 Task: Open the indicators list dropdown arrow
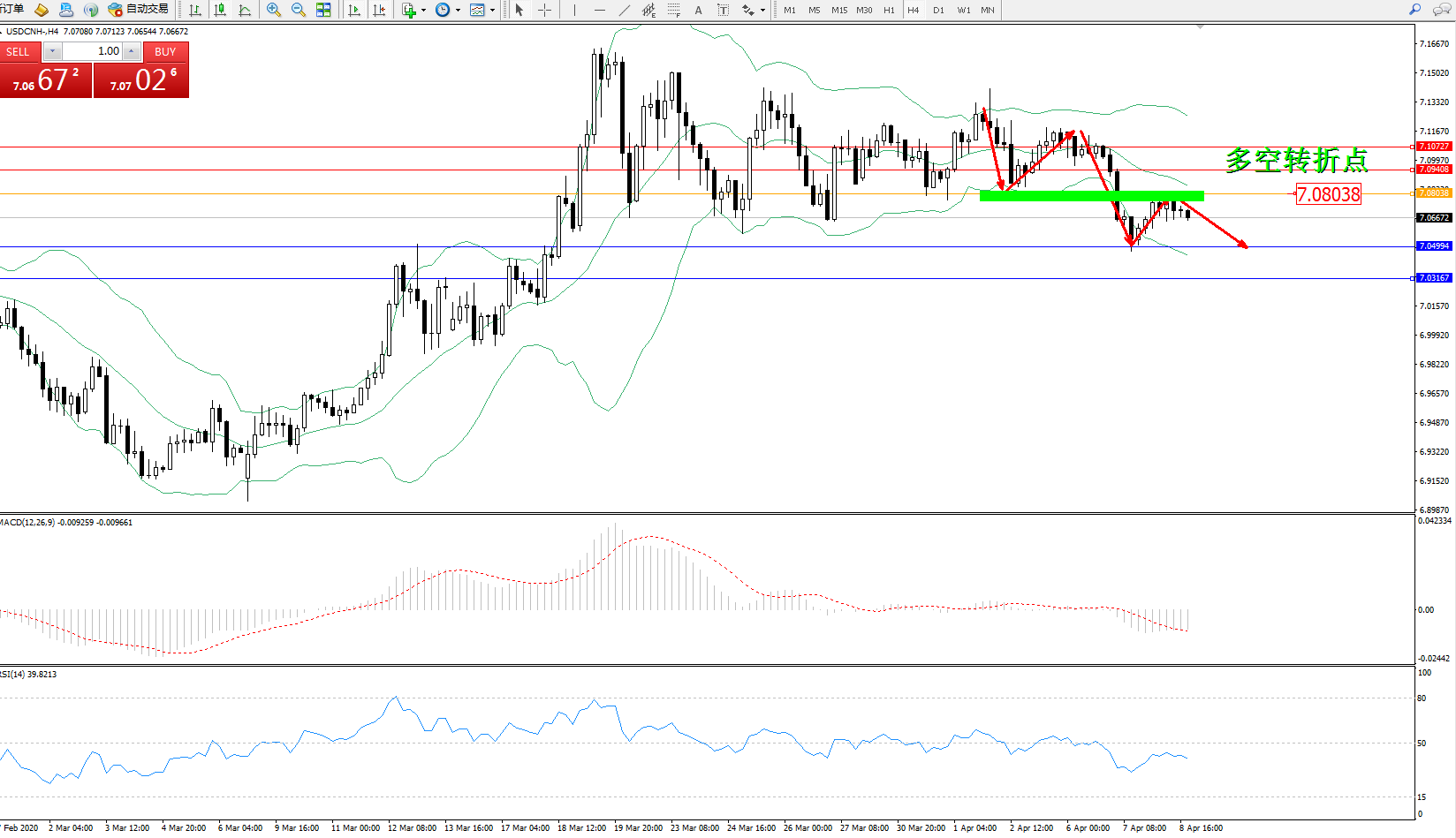tap(424, 11)
